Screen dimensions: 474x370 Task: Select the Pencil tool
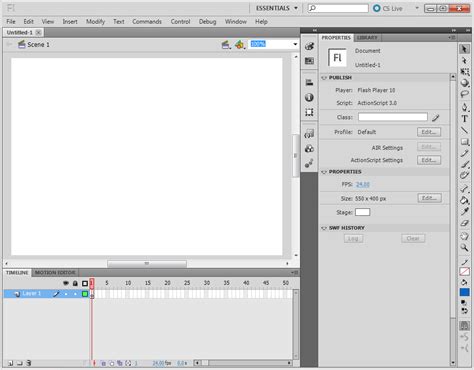[464, 153]
